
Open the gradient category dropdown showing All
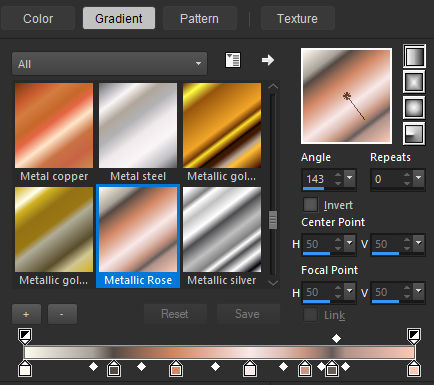[x=109, y=63]
